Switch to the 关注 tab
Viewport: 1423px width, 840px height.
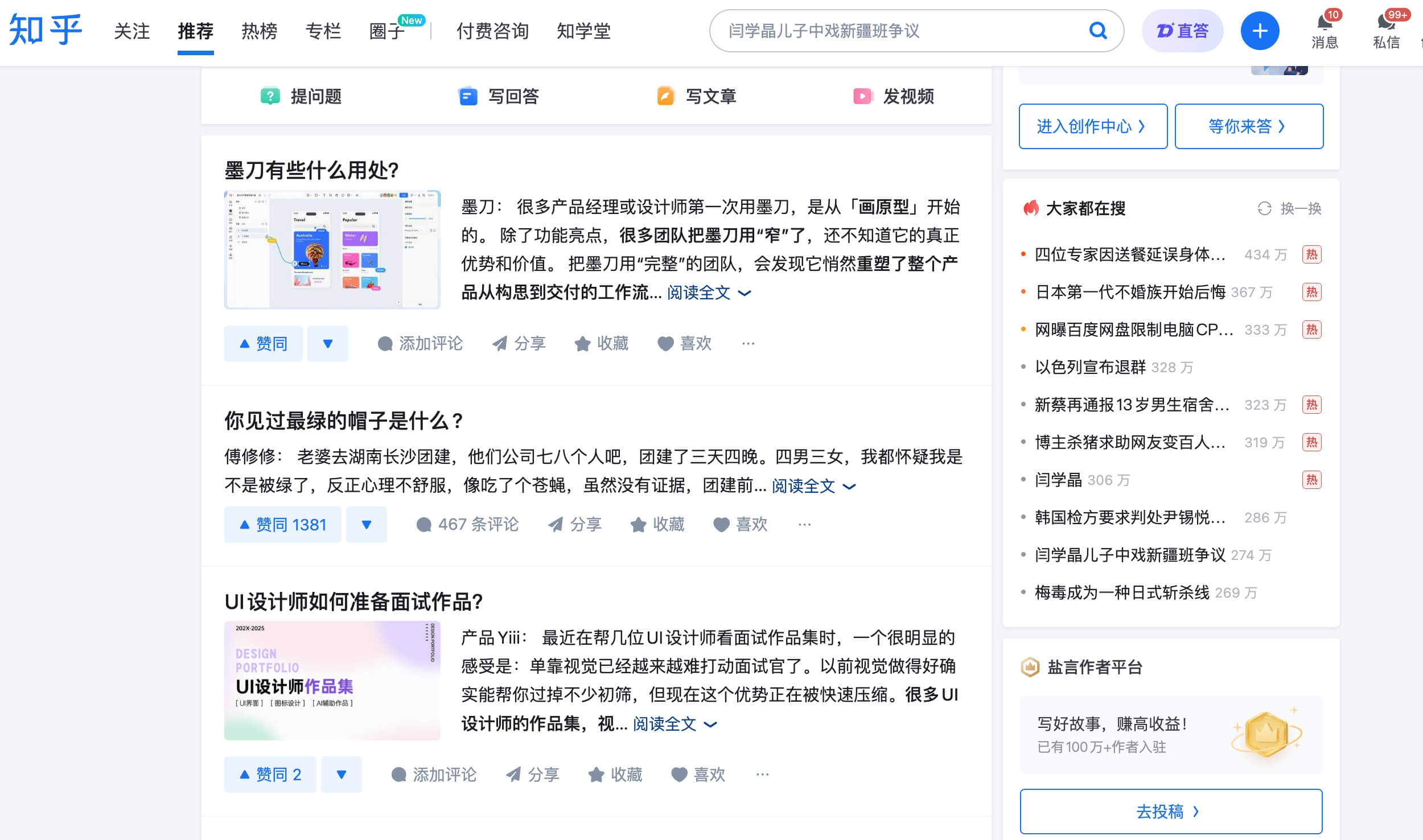pyautogui.click(x=132, y=32)
